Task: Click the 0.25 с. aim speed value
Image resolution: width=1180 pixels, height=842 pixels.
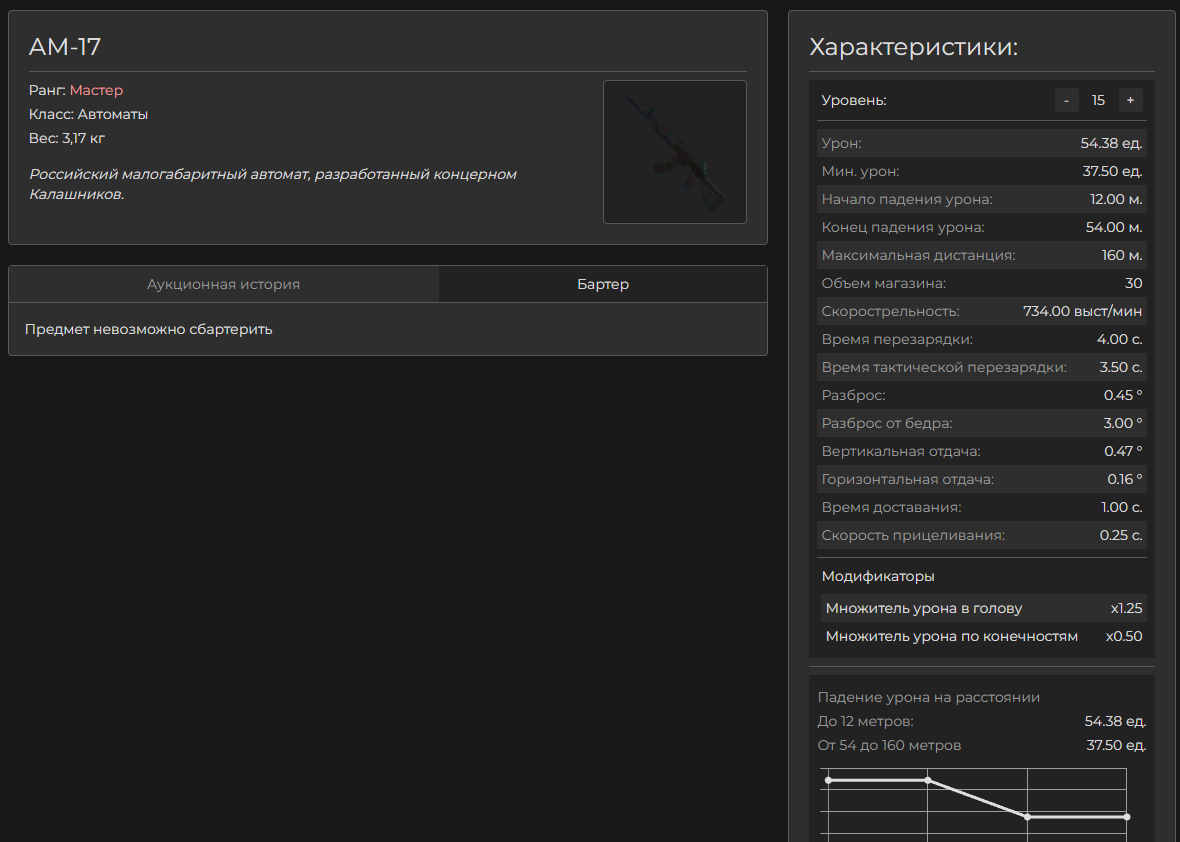Action: (1121, 536)
